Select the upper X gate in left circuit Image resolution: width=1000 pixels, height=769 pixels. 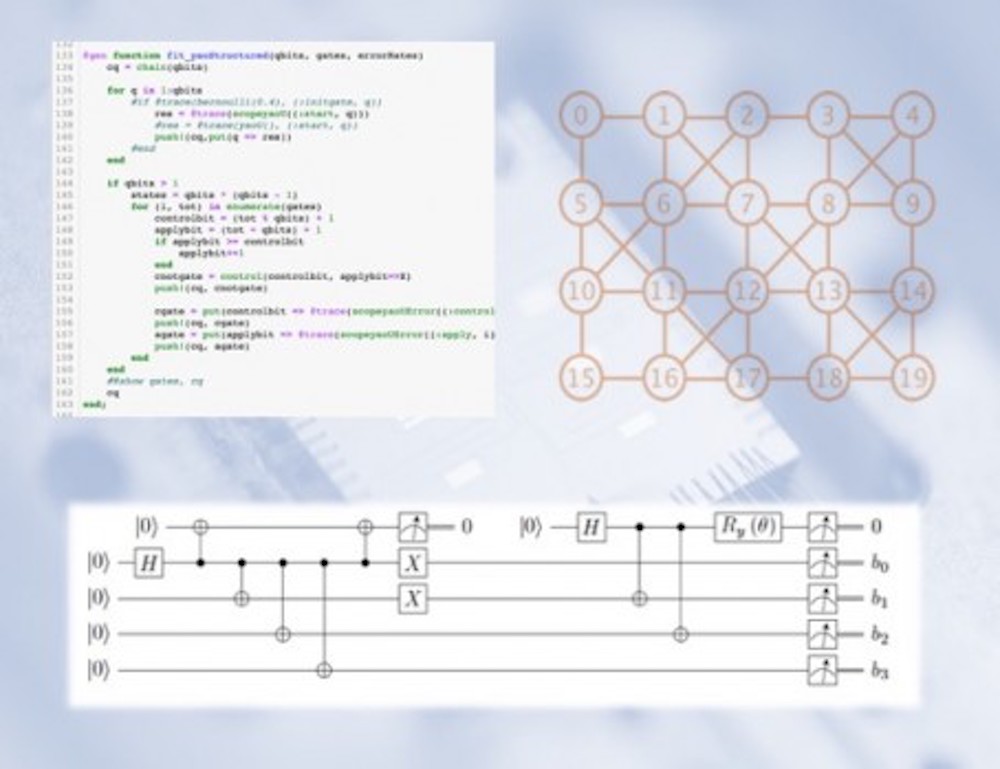click(x=412, y=563)
